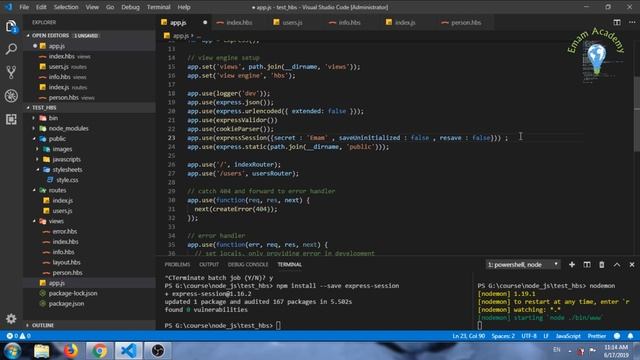Image resolution: width=640 pixels, height=360 pixels.
Task: Click the editor vertical scrollbar
Action: click(x=637, y=113)
